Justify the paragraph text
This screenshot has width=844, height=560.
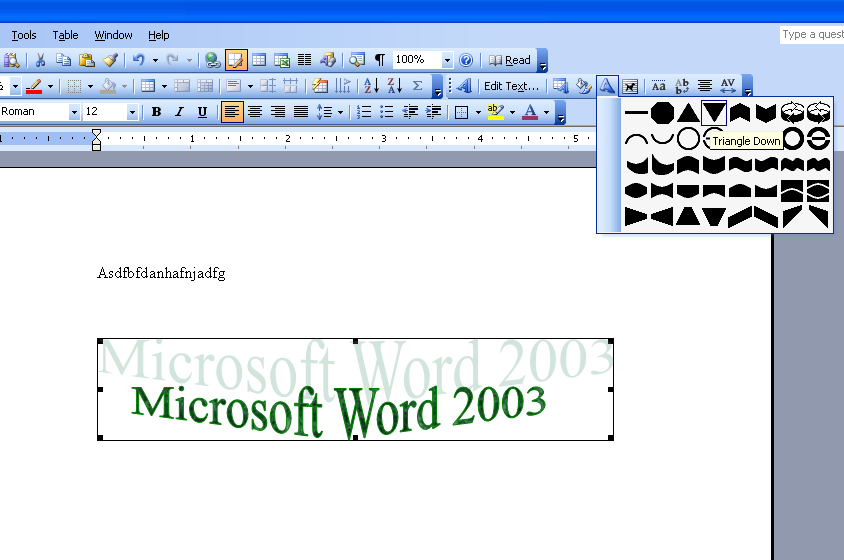tap(301, 112)
